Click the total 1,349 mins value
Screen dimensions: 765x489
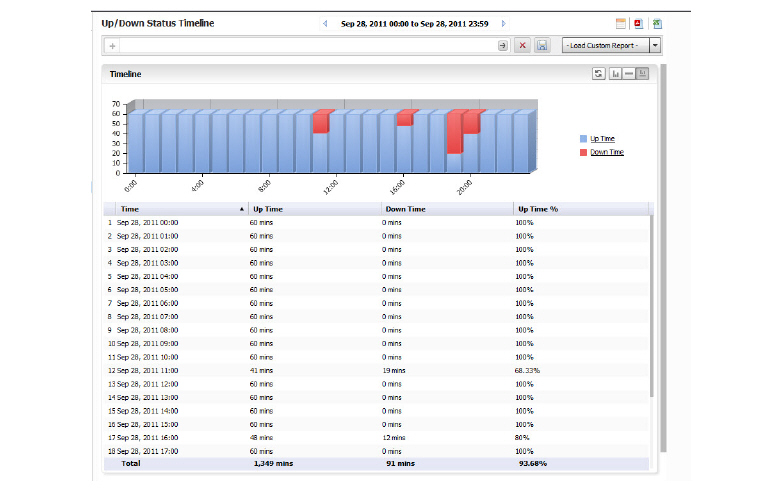[273, 464]
